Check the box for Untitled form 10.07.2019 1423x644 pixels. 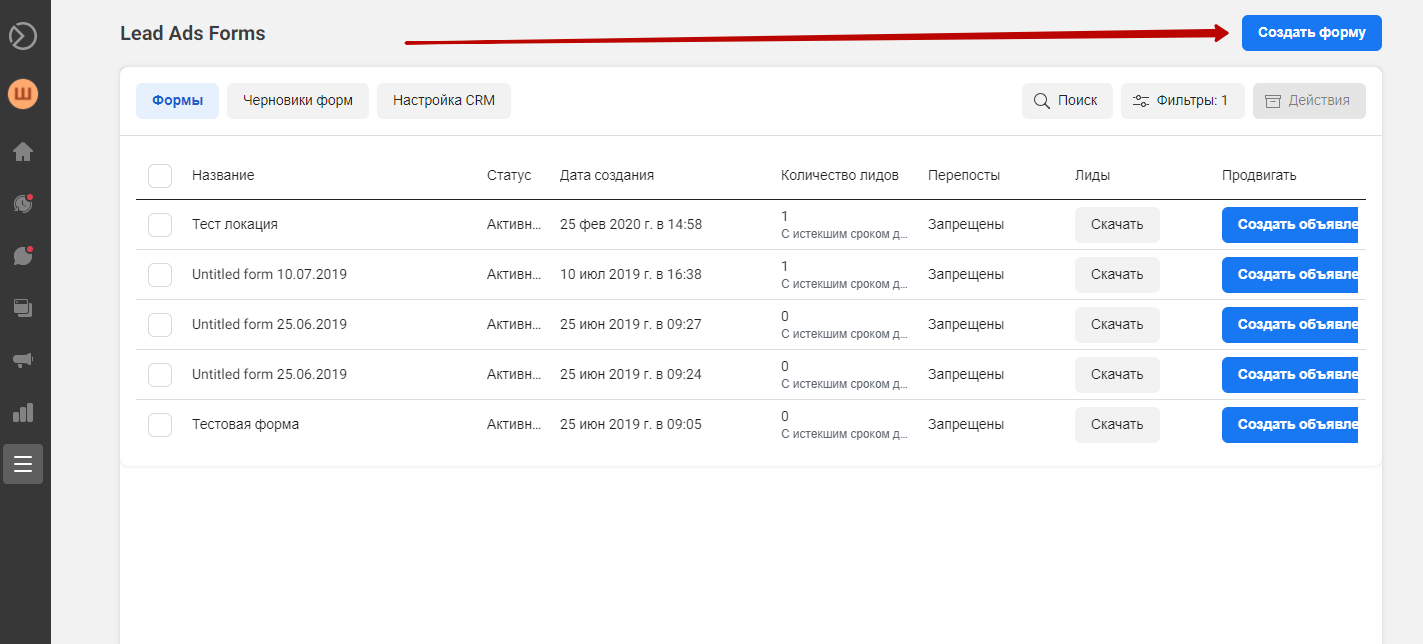click(x=160, y=275)
